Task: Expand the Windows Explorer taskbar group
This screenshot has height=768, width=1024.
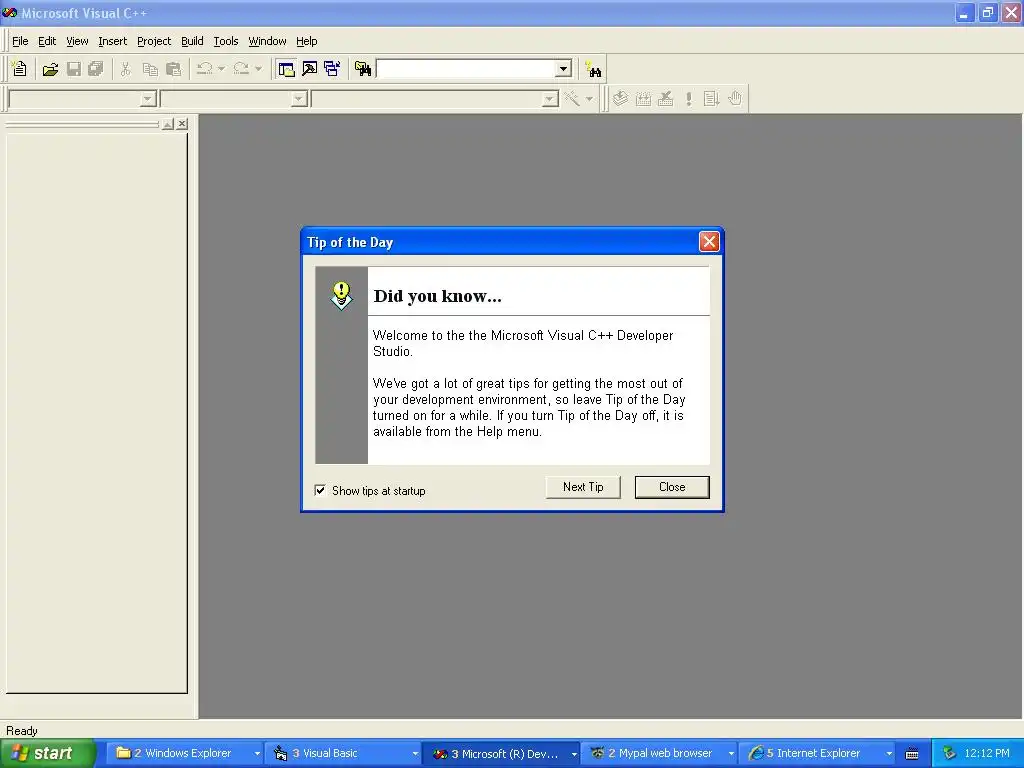Action: (257, 754)
